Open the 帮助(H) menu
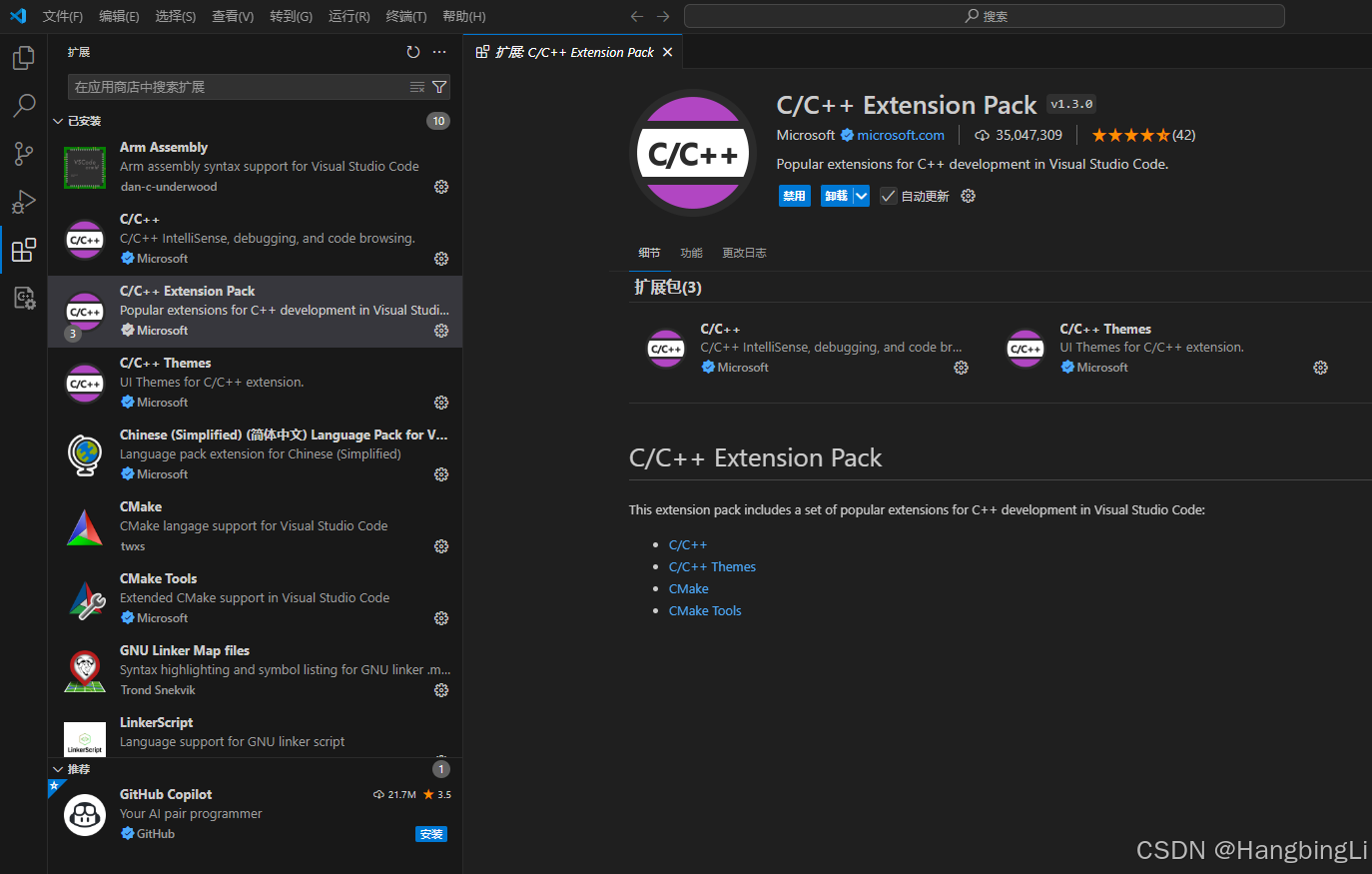1372x874 pixels. tap(464, 16)
